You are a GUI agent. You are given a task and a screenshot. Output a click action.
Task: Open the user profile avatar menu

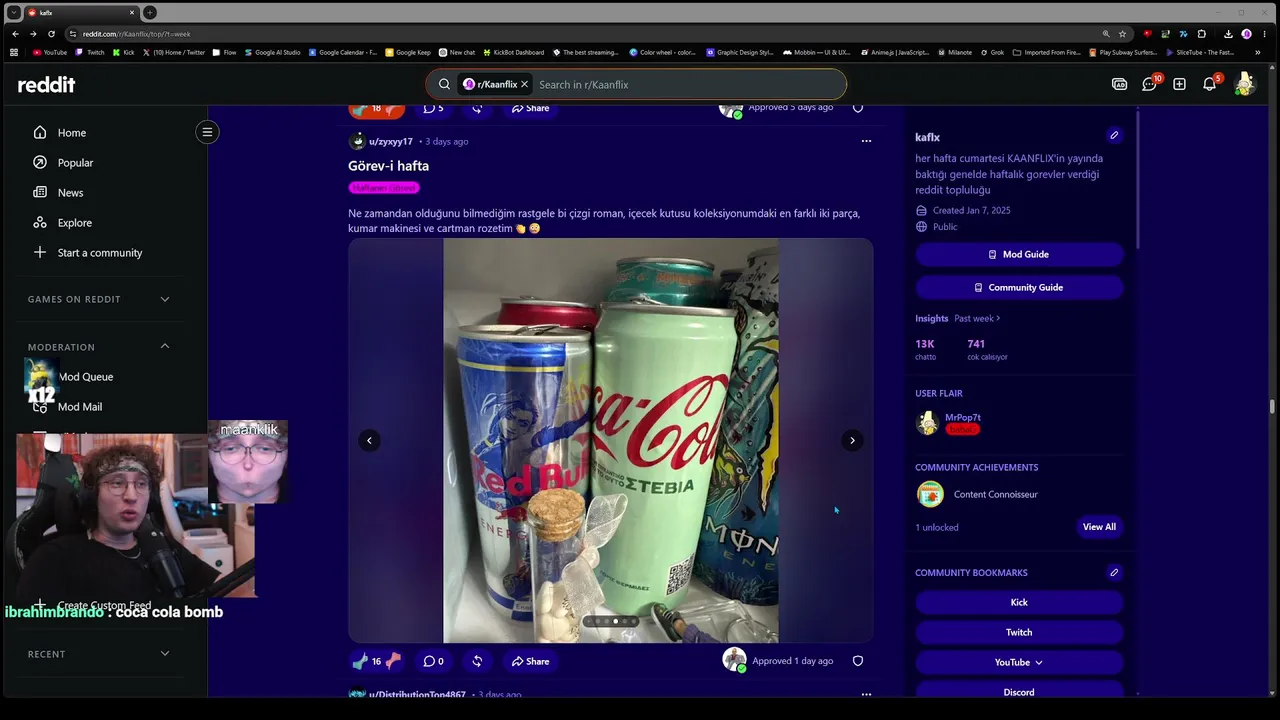pos(1245,84)
